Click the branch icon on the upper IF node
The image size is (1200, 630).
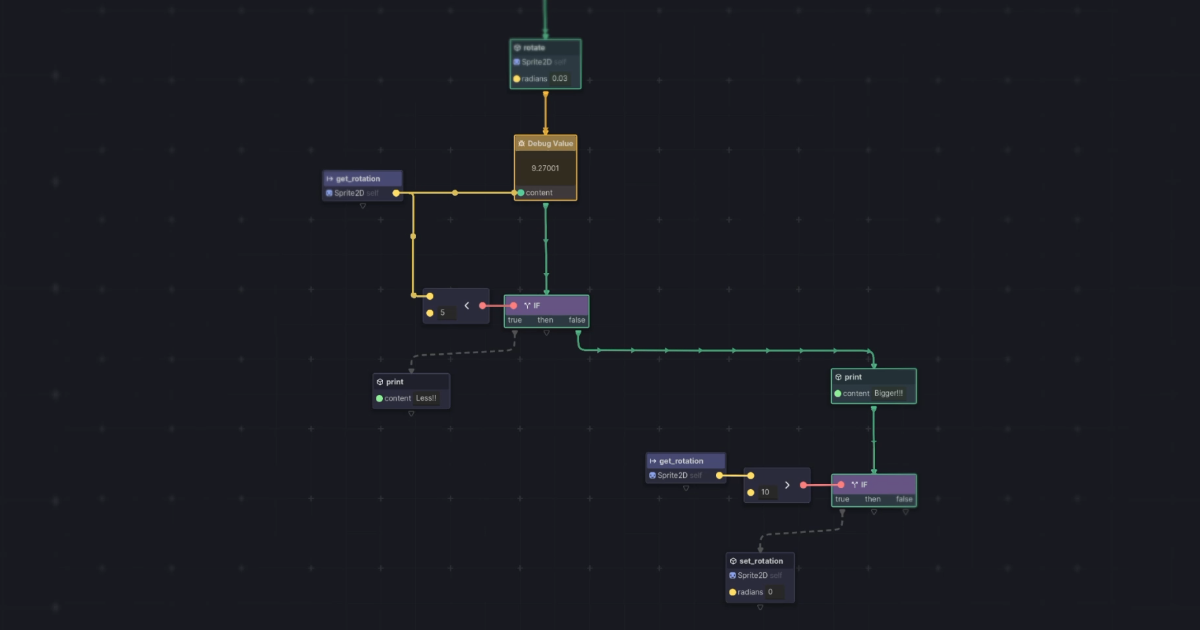(x=526, y=306)
